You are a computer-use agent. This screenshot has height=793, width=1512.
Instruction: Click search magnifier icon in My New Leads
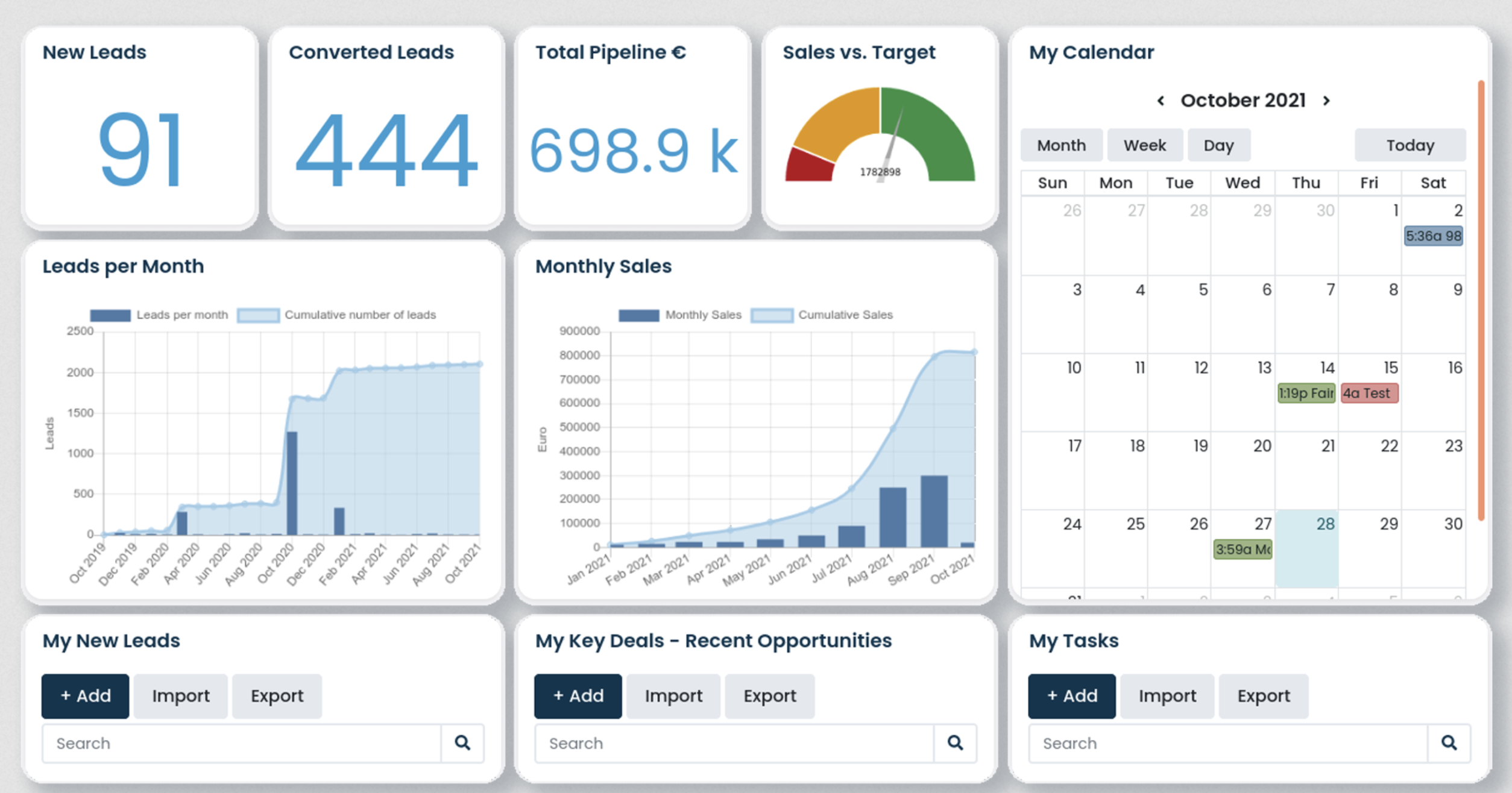(462, 743)
